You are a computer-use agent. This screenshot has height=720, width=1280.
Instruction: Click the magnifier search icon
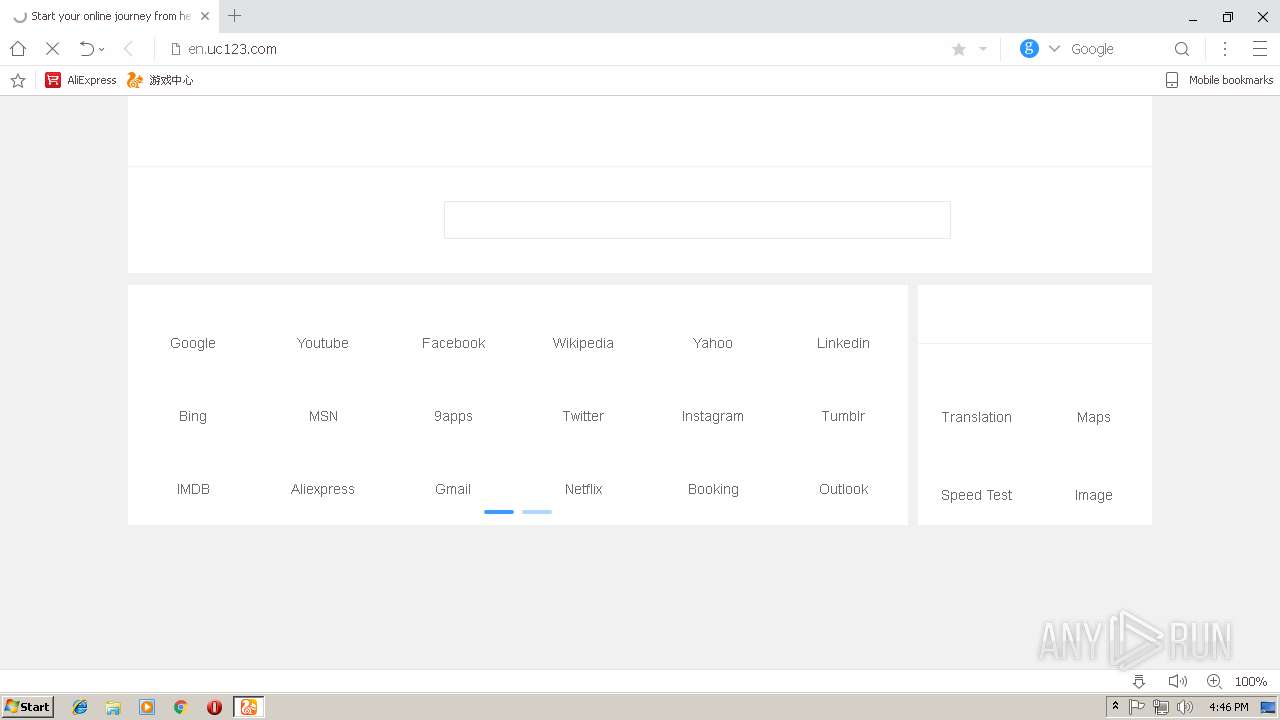pyautogui.click(x=1182, y=49)
